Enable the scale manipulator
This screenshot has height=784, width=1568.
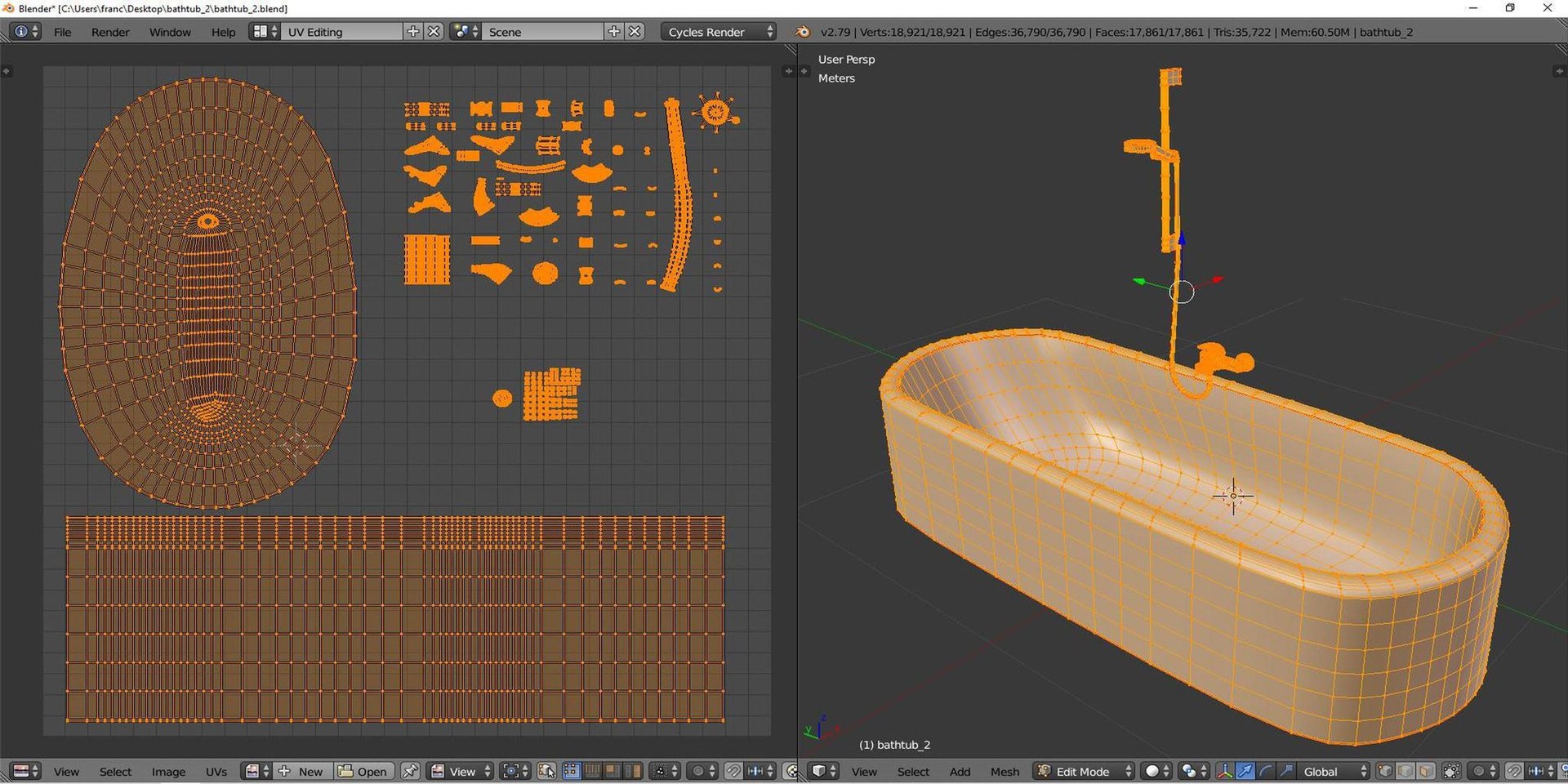[x=1285, y=771]
